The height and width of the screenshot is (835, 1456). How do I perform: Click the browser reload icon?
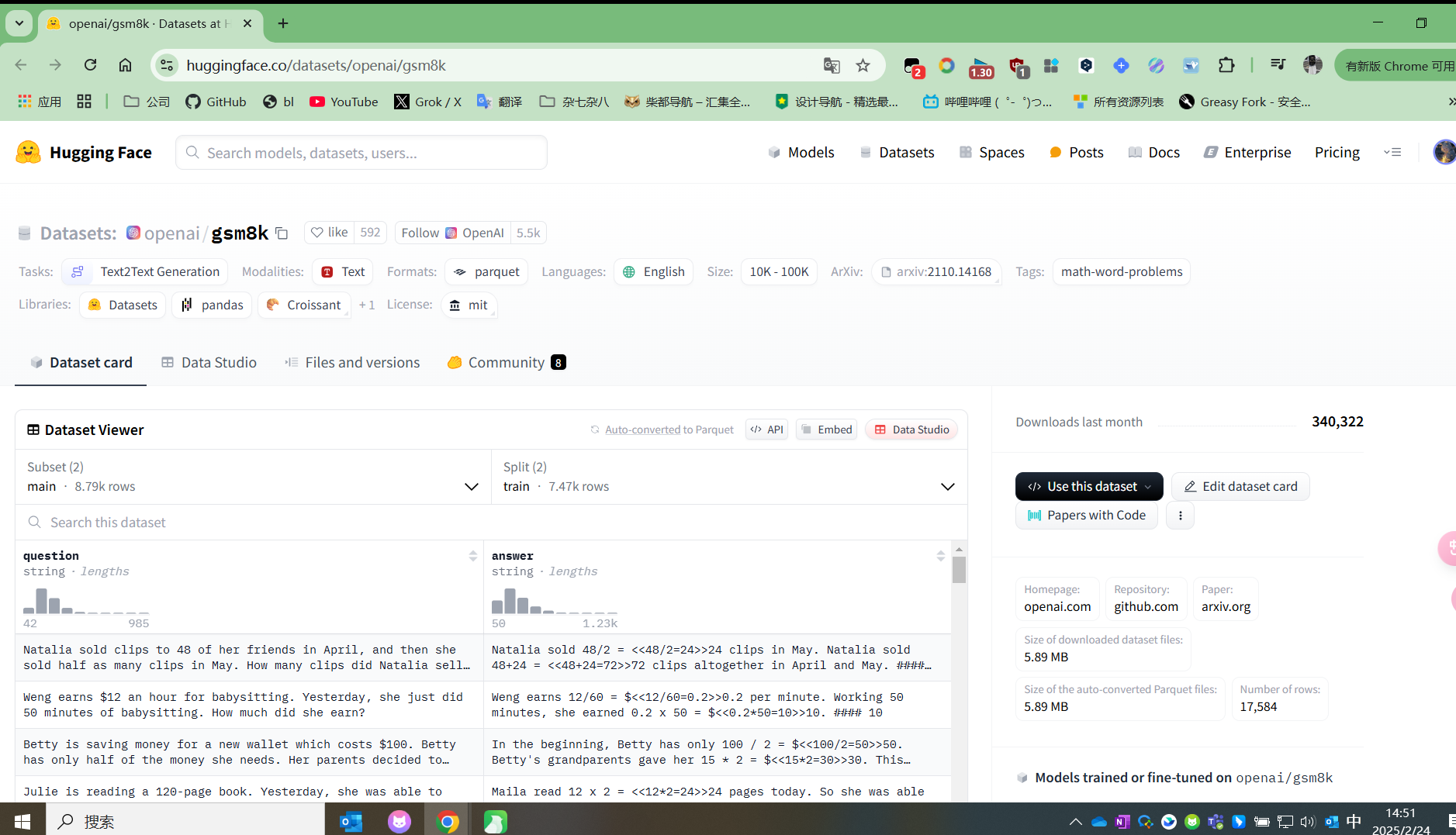pyautogui.click(x=91, y=65)
